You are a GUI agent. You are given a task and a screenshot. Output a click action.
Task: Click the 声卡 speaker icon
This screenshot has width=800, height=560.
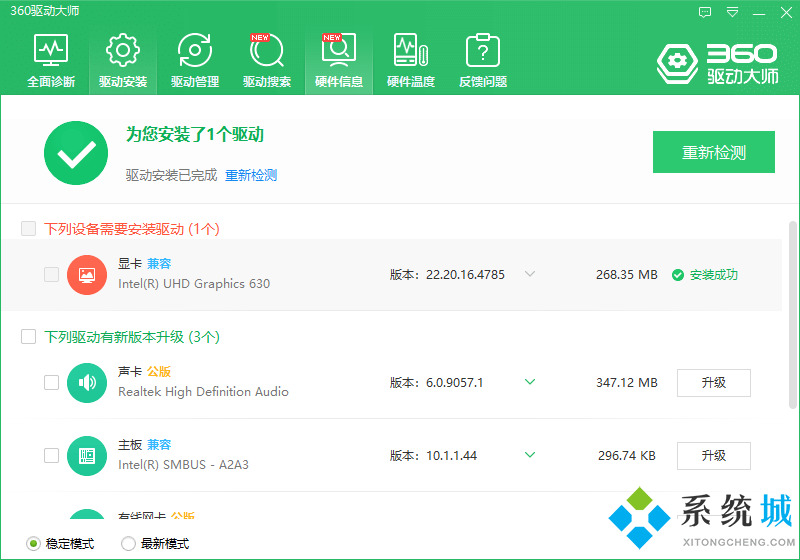(87, 383)
